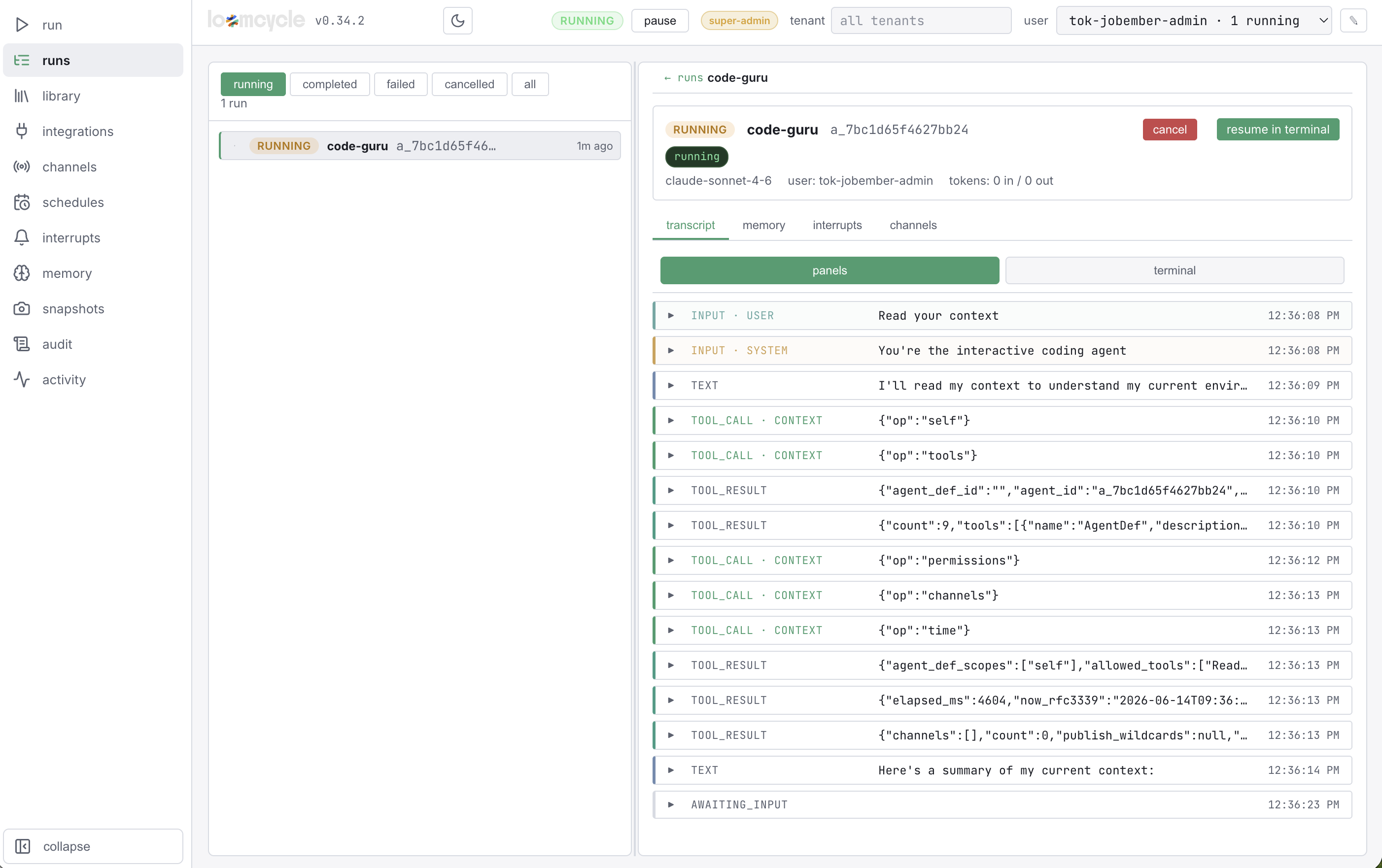Click the RUNNING server status badge in header
The height and width of the screenshot is (868, 1382).
point(587,21)
